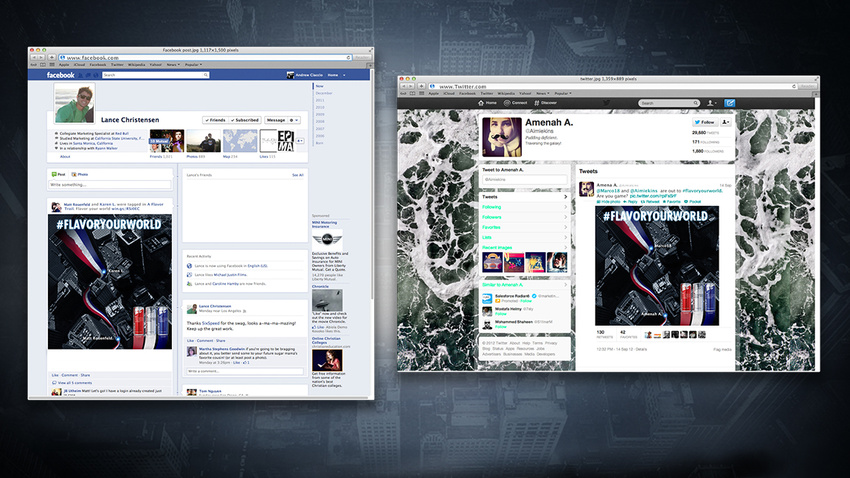Click the blue compose tweet icon
The width and height of the screenshot is (850, 478).
click(x=730, y=102)
